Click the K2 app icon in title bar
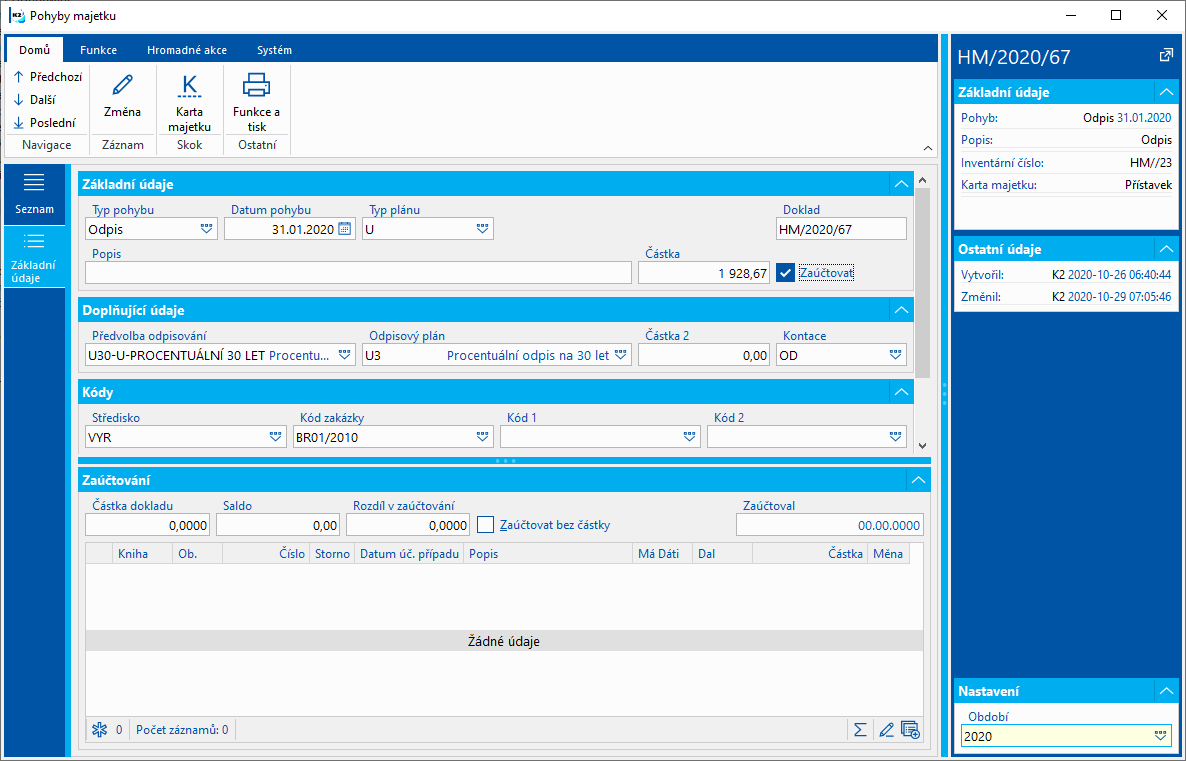This screenshot has width=1186, height=761. [x=17, y=15]
